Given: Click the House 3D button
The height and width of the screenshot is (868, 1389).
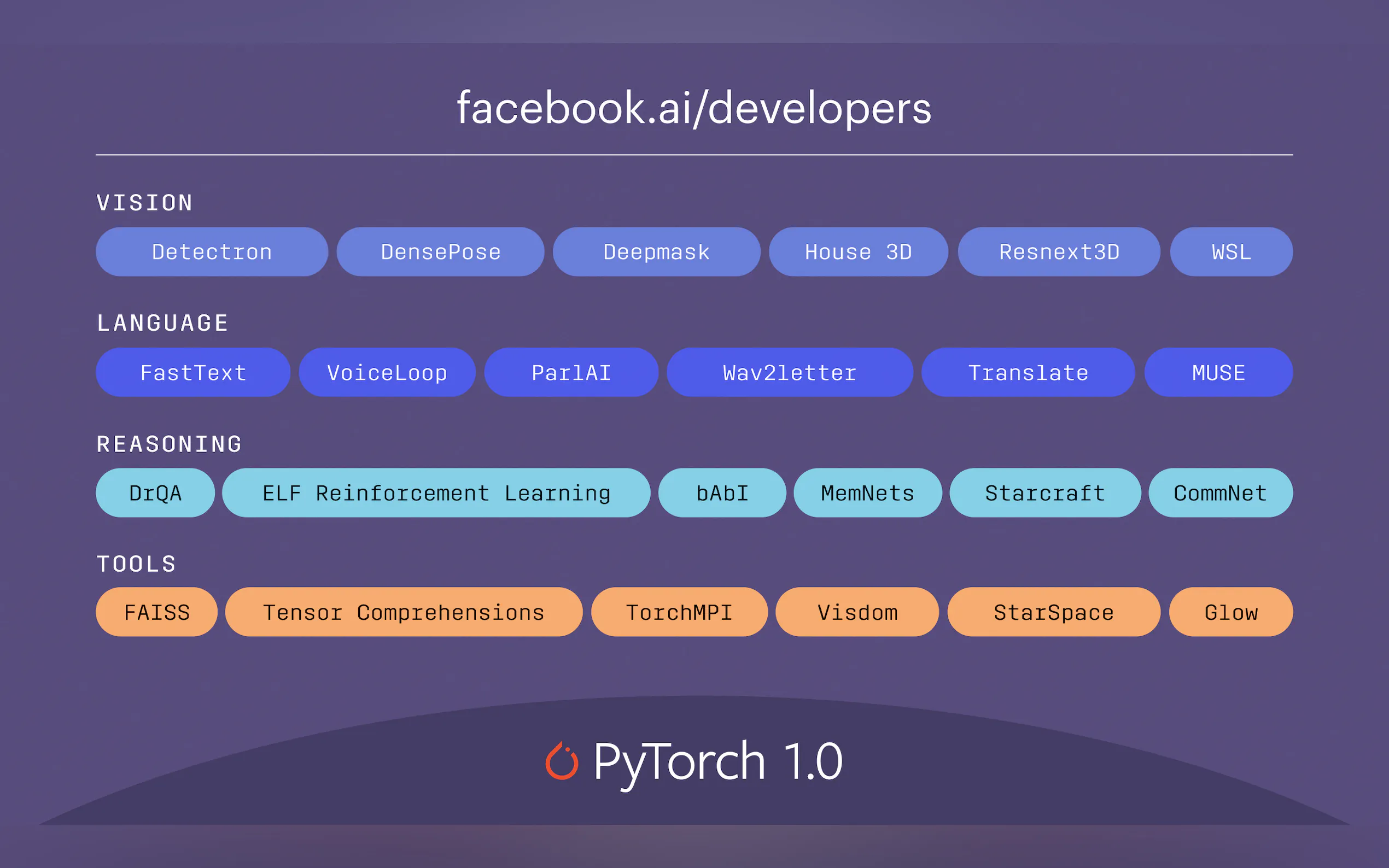Looking at the screenshot, I should coord(858,252).
